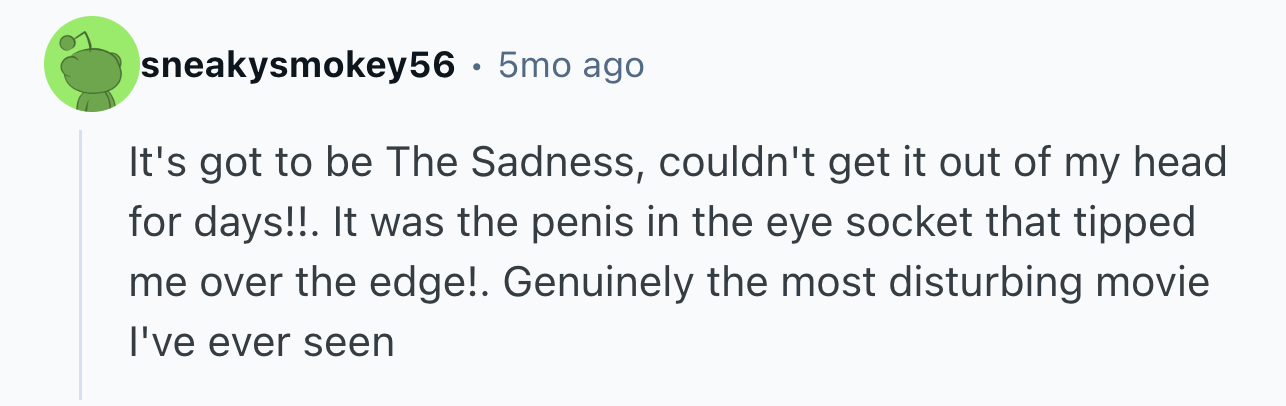
Task: Click the text "I've ever seen"
Action: coord(261,343)
